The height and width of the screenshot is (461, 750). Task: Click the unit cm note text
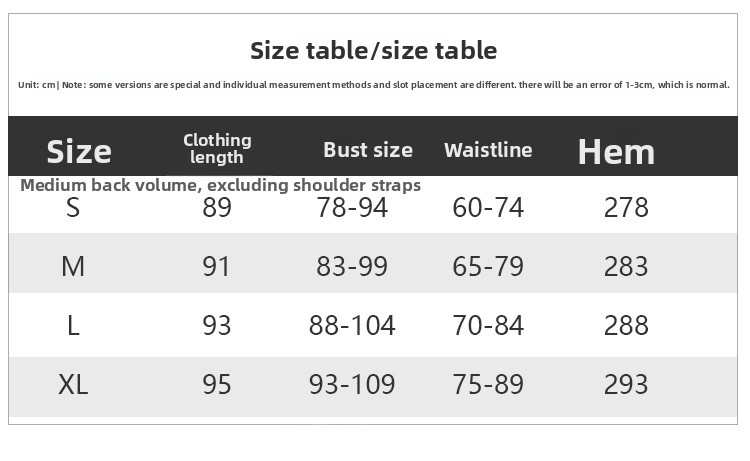pos(374,85)
